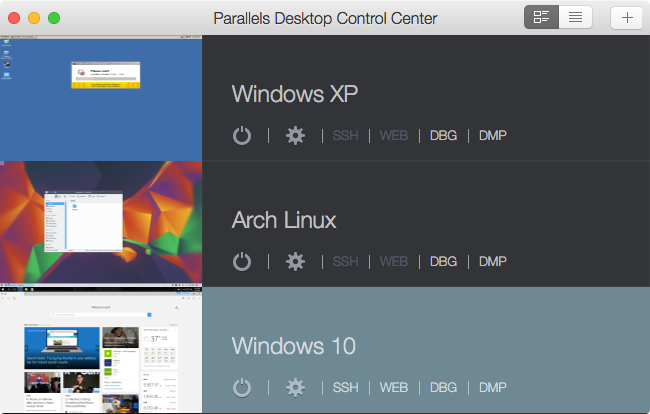Open the Arch Linux preview thumbnail

click(x=100, y=224)
